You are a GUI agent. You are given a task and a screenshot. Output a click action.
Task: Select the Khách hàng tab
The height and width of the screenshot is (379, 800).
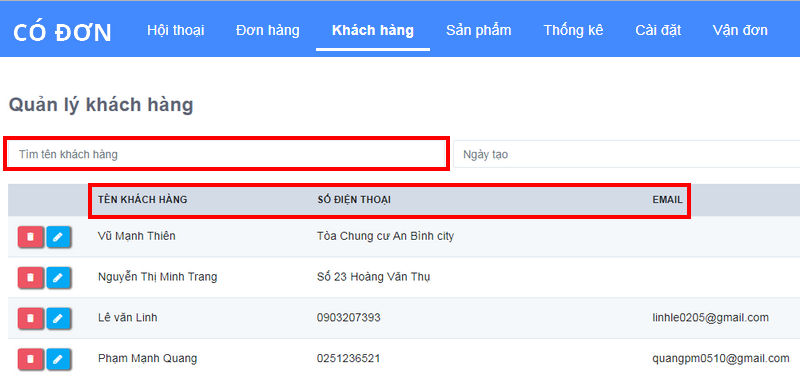(x=372, y=30)
